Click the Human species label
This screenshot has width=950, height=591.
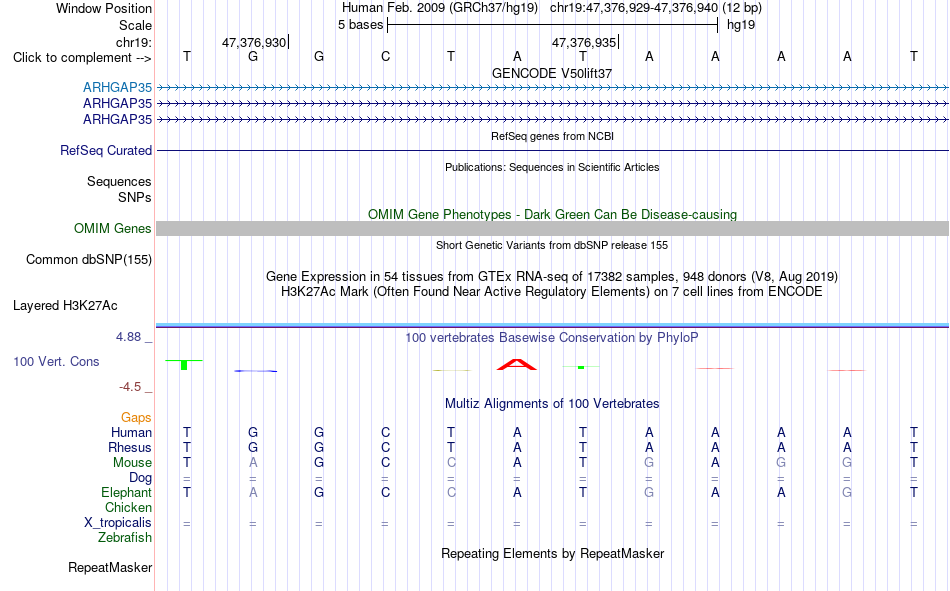(131, 433)
